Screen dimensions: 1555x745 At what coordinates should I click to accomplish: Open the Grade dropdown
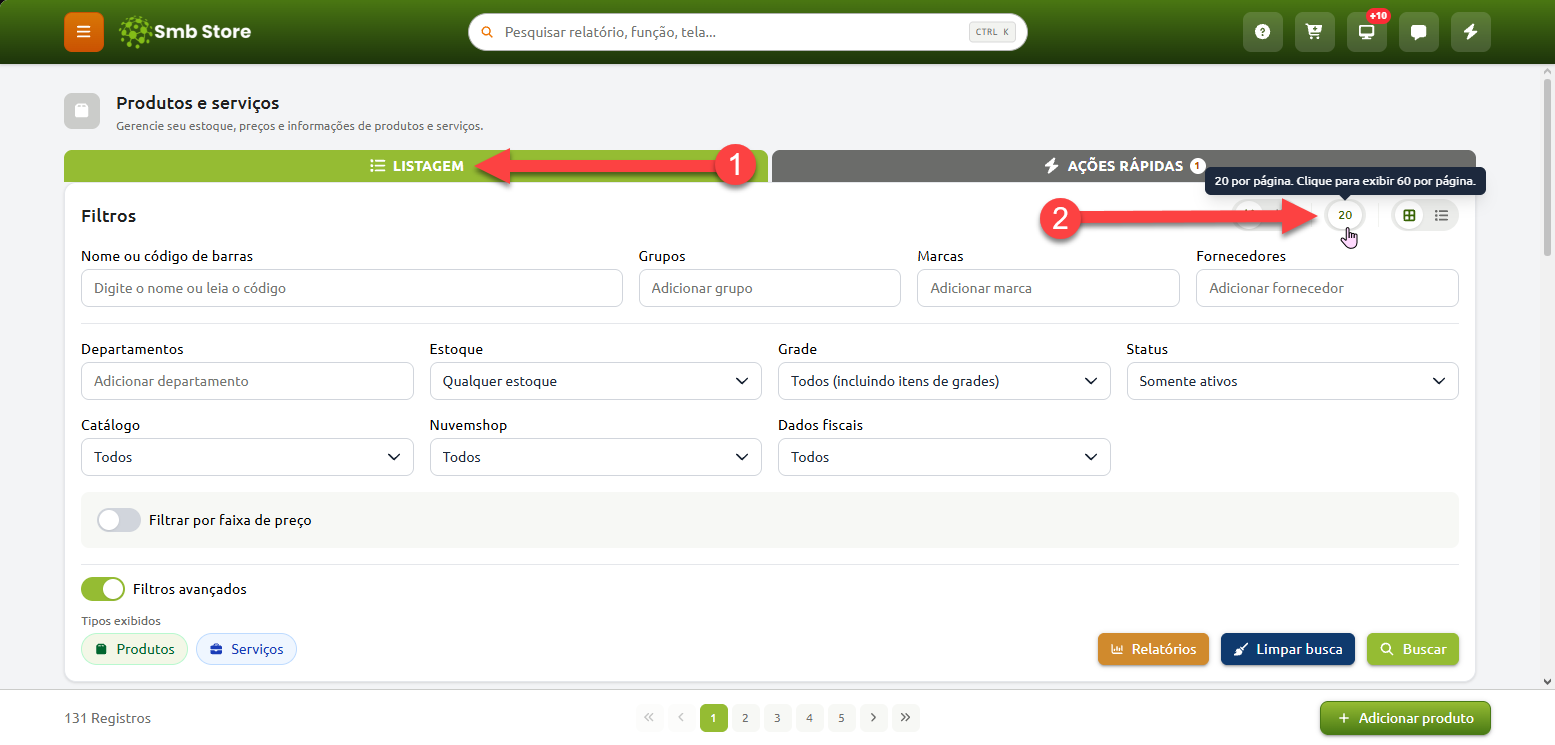[944, 381]
